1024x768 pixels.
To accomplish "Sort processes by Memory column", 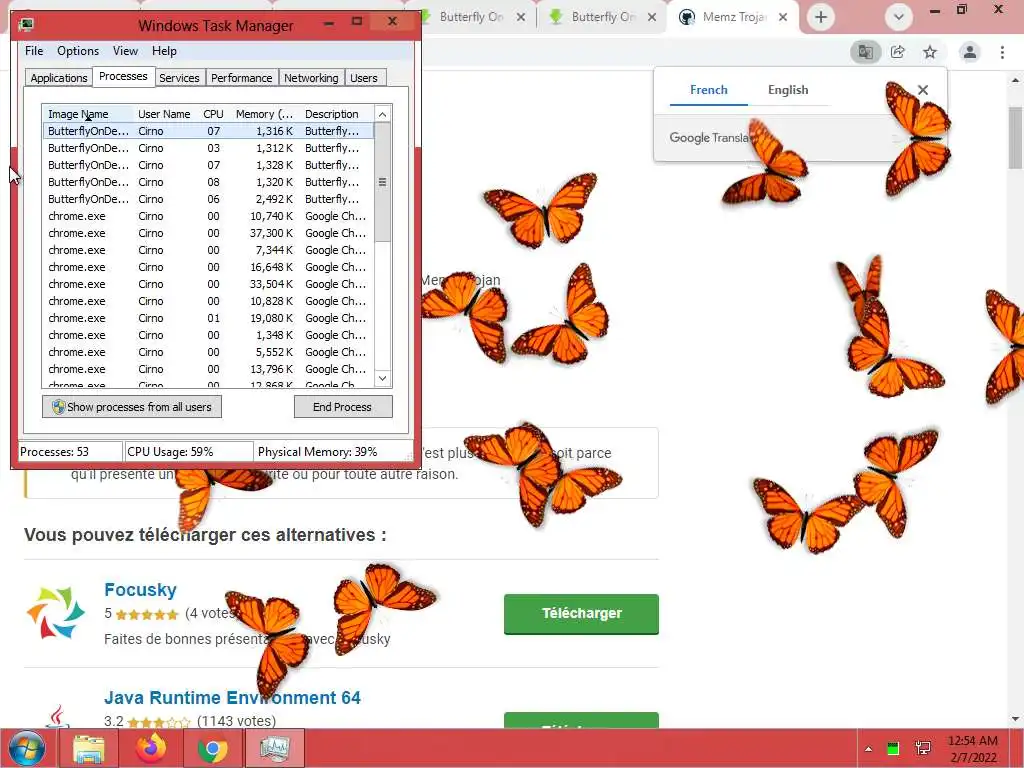I will pos(264,114).
